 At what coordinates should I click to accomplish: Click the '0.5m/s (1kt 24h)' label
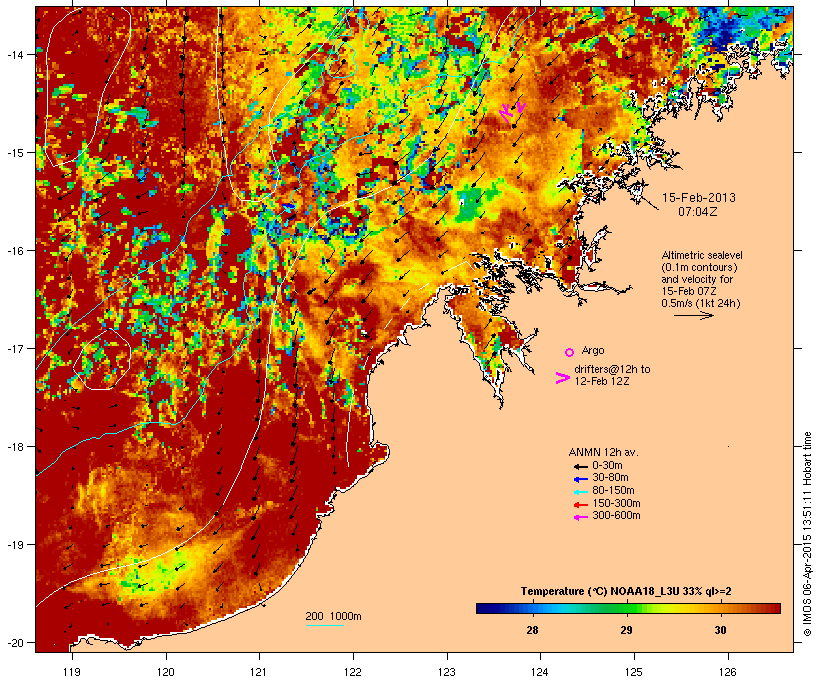point(701,303)
